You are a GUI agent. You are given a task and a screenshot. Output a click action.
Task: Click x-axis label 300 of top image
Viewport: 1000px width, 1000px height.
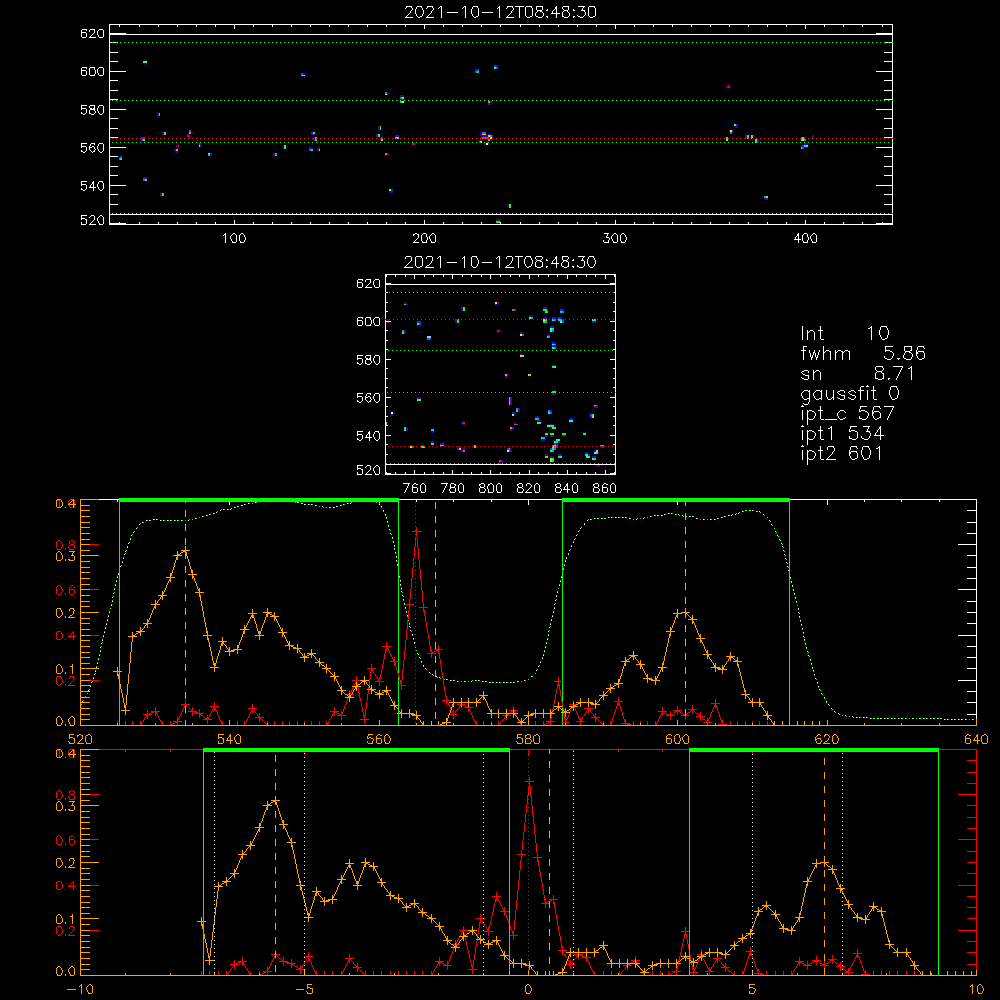click(x=615, y=239)
